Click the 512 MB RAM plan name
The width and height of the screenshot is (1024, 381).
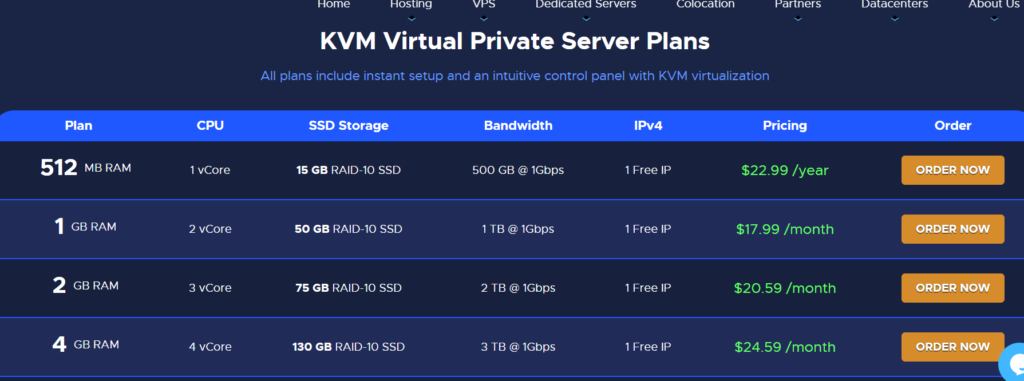click(86, 168)
